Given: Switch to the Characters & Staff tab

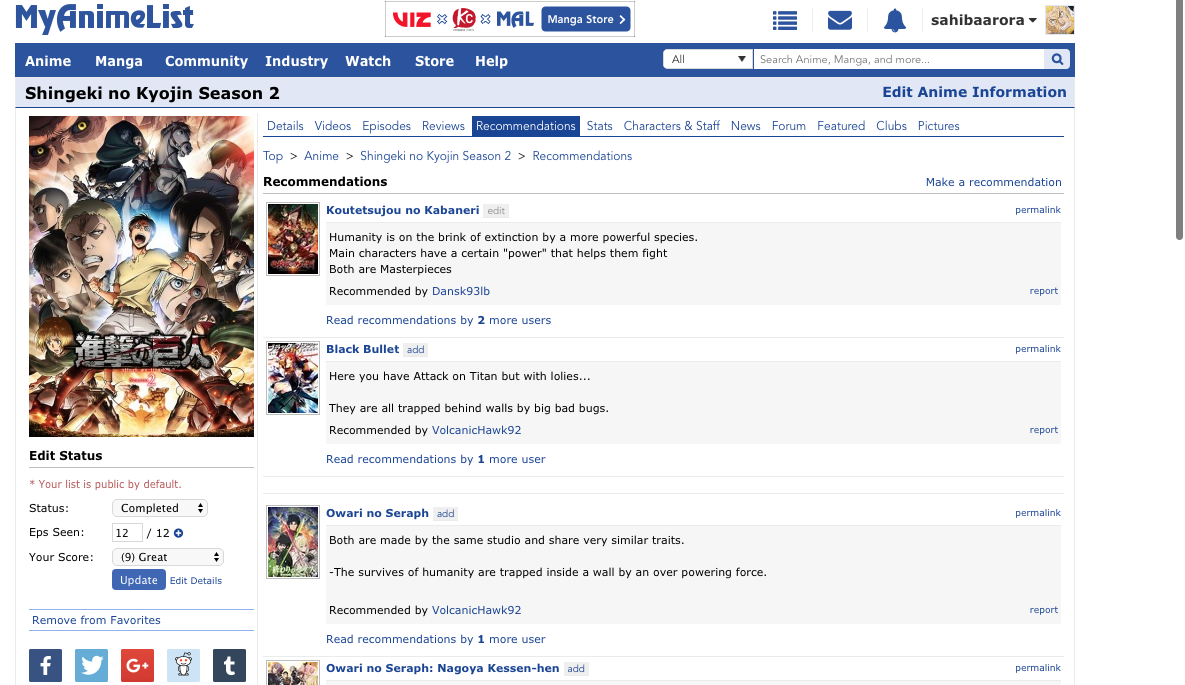Looking at the screenshot, I should click(672, 126).
